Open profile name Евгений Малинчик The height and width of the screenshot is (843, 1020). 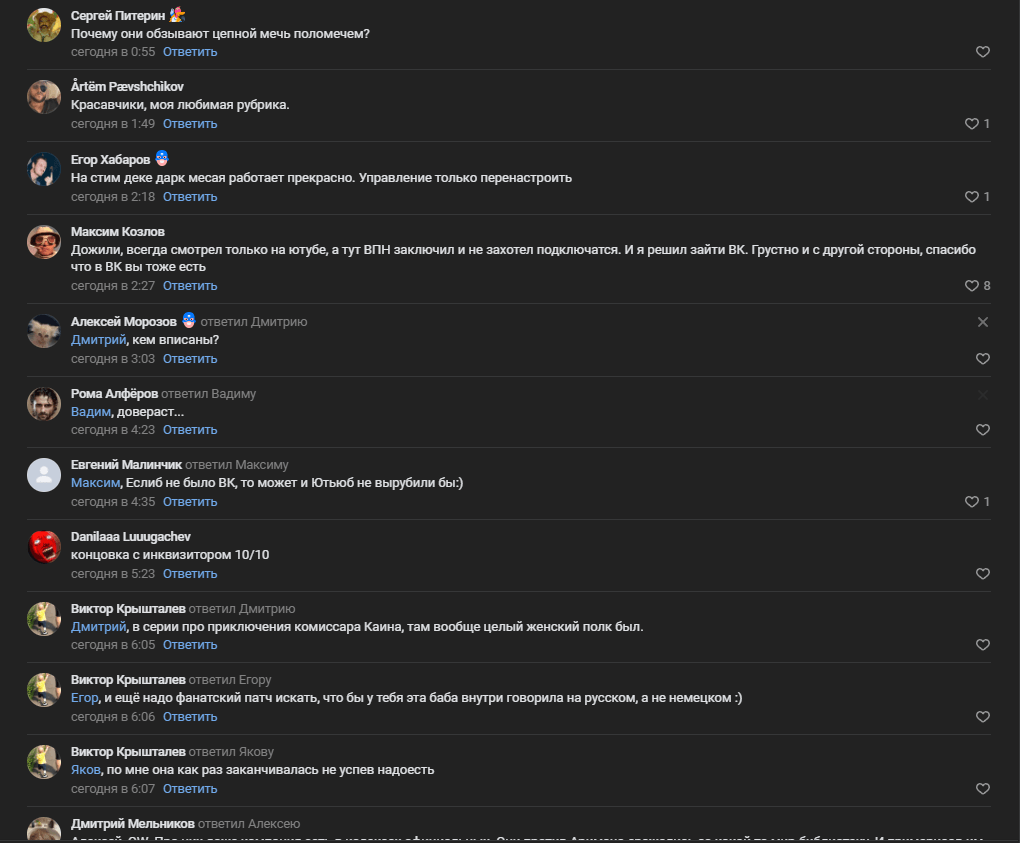tap(126, 464)
